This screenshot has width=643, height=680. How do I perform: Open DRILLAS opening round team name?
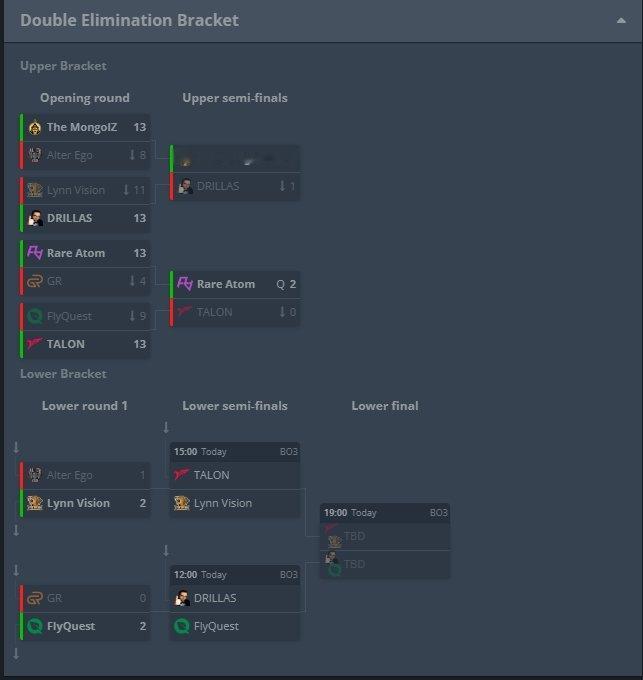click(x=69, y=218)
